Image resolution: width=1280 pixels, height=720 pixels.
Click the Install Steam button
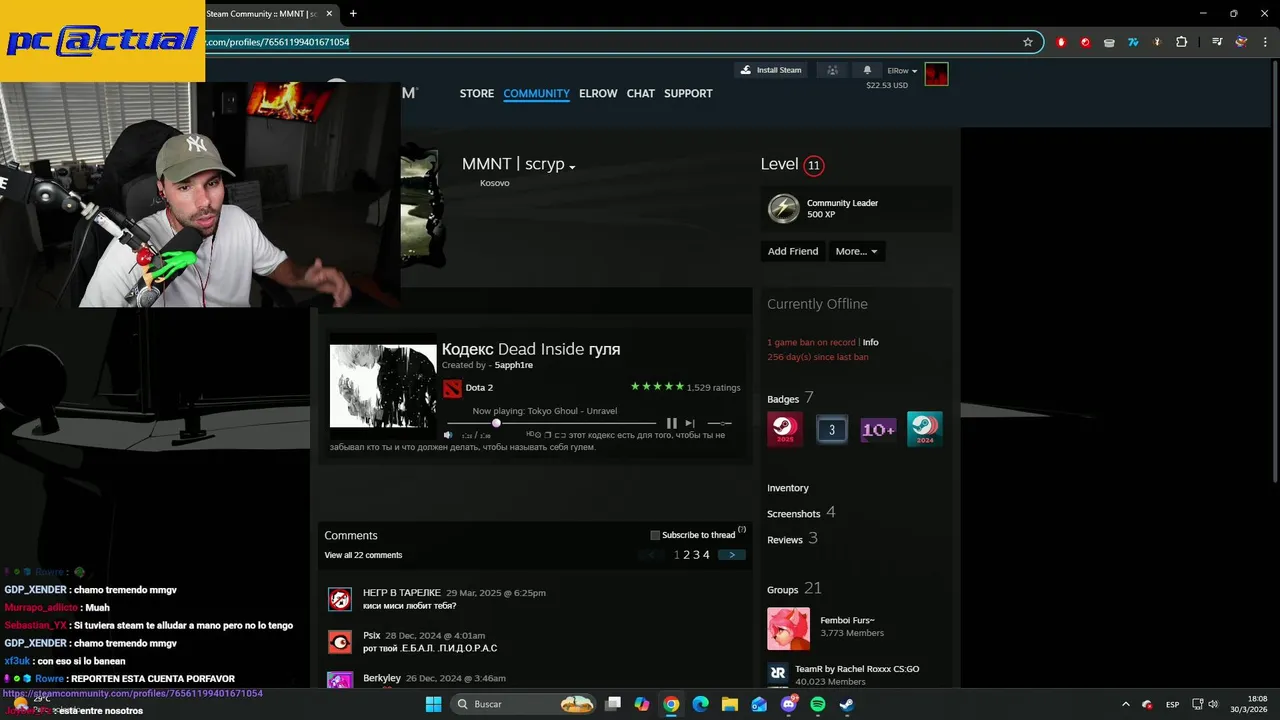[771, 70]
